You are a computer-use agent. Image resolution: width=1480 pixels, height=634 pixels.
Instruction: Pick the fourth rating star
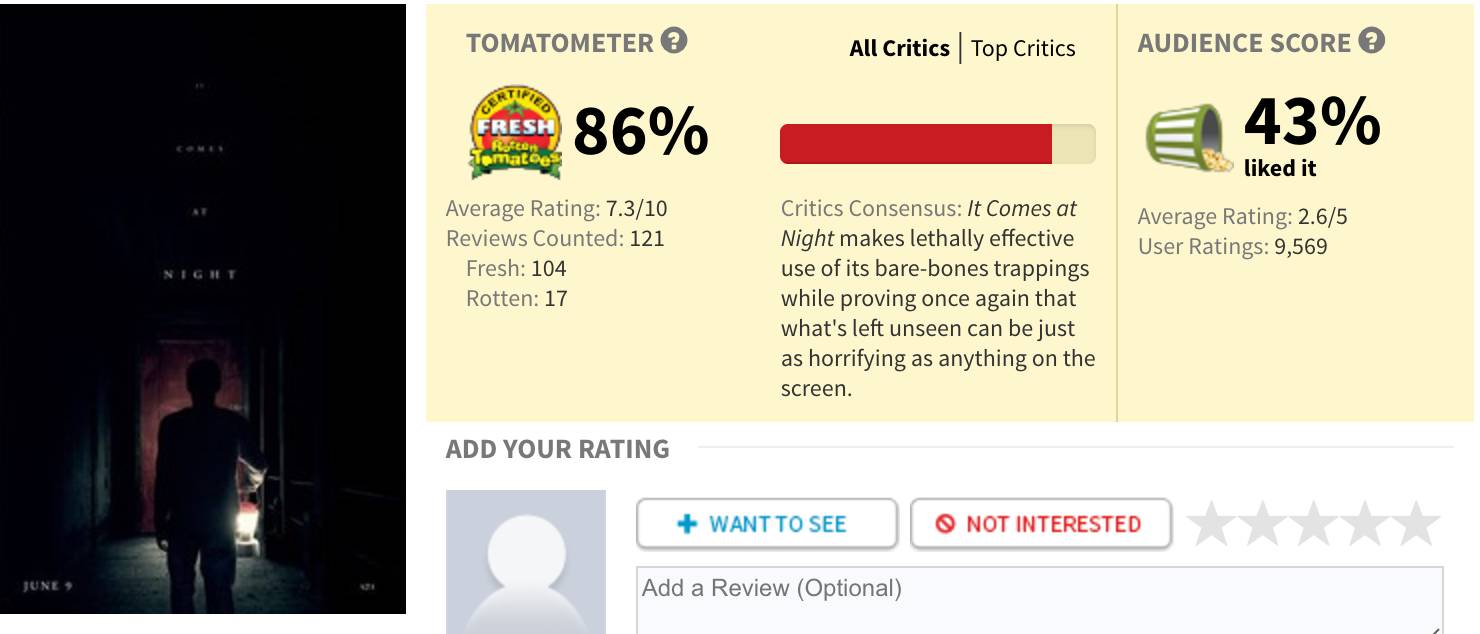click(1365, 524)
